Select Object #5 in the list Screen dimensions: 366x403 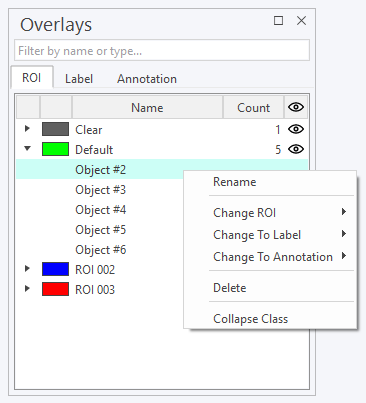[x=101, y=229]
